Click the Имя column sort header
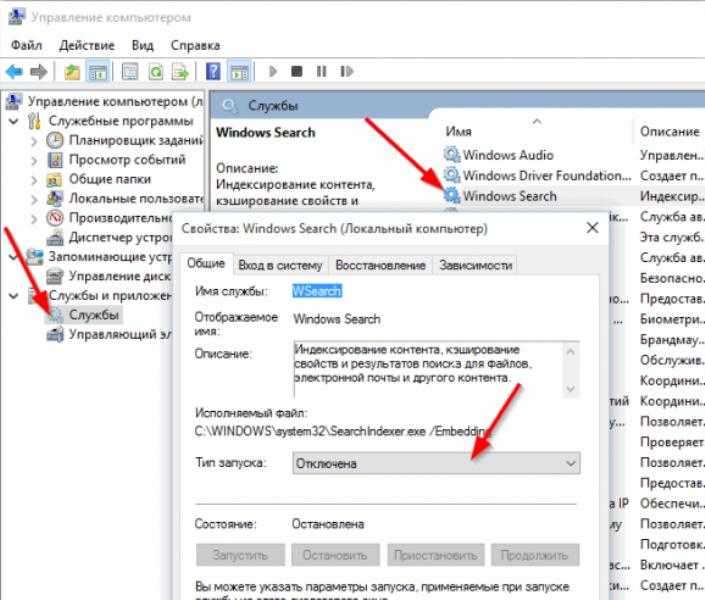705x600 pixels. [459, 131]
